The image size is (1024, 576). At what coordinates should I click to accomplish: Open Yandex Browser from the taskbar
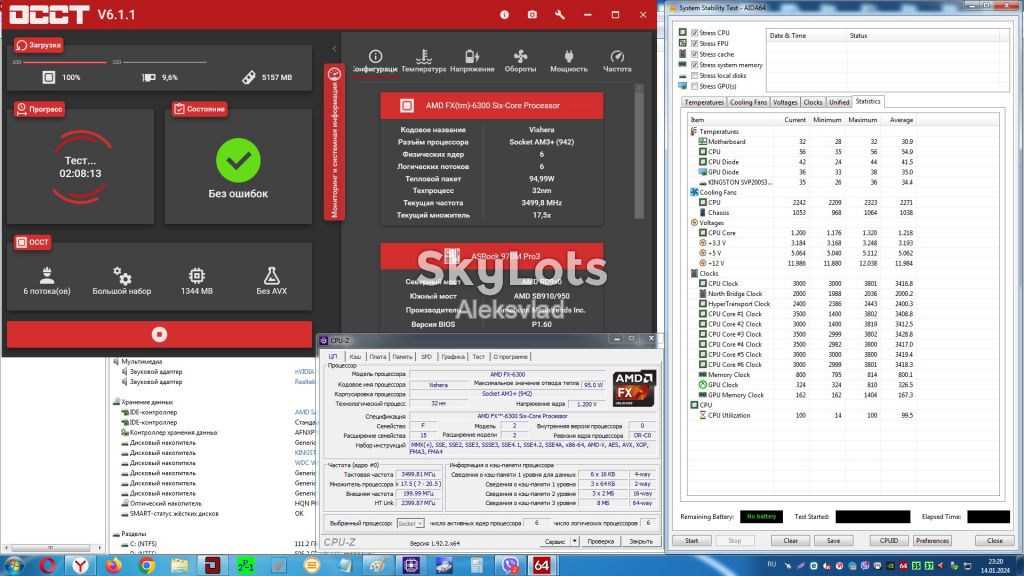(80, 565)
